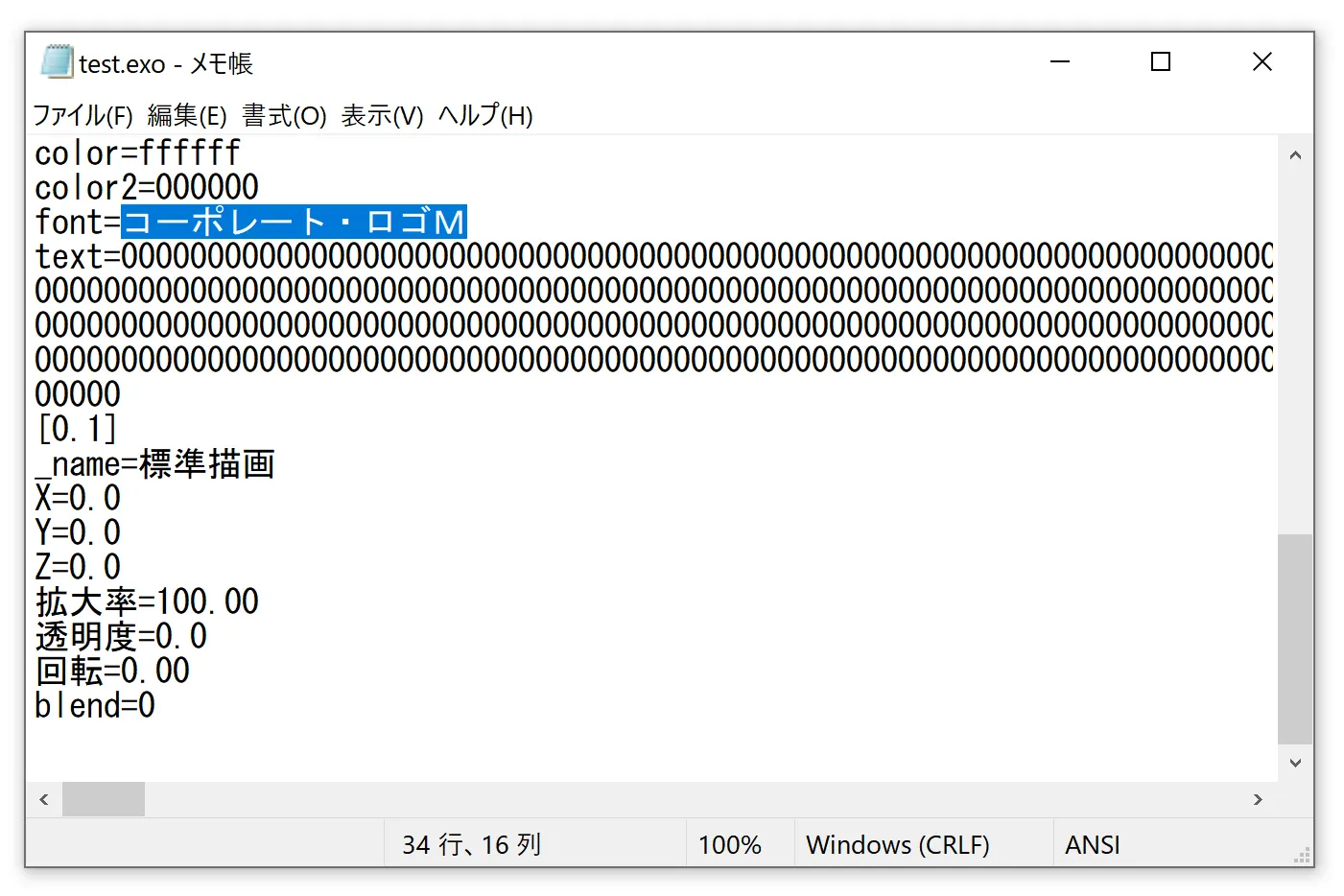Click the short line 00000

pos(78,394)
